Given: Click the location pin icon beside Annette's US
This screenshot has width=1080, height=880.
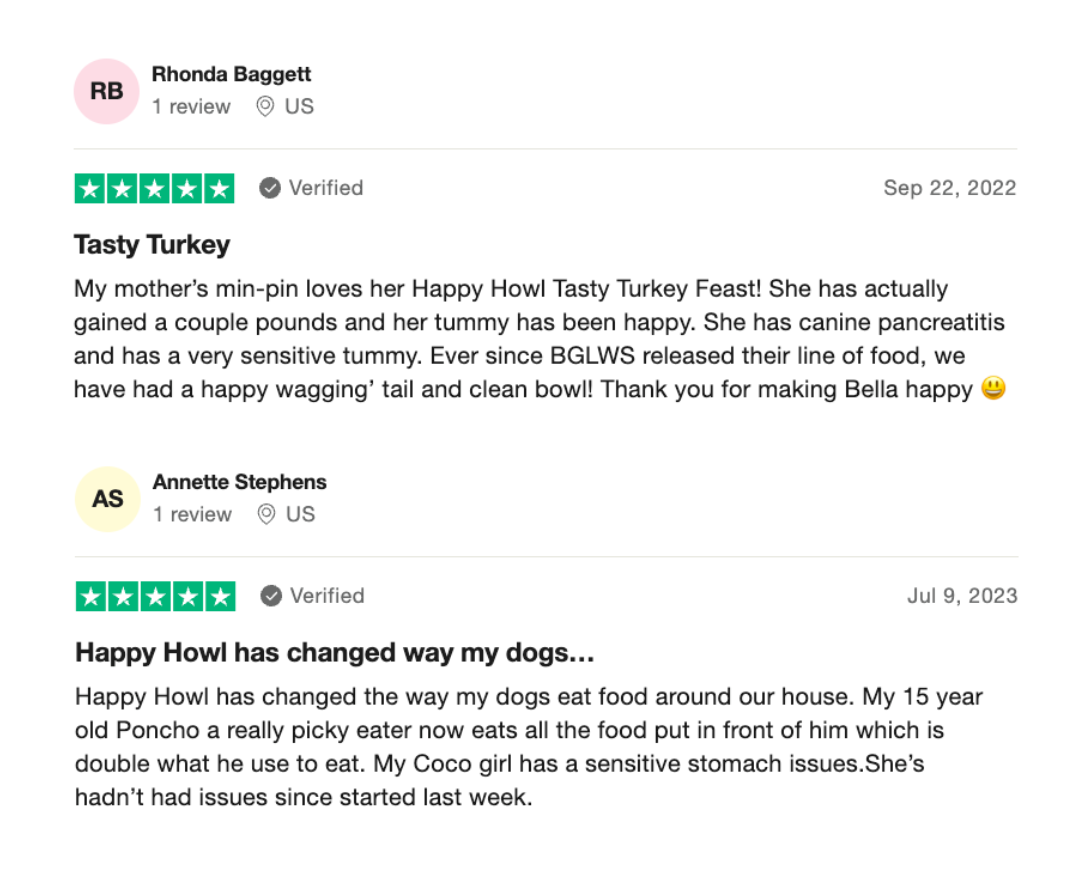Looking at the screenshot, I should [x=266, y=514].
